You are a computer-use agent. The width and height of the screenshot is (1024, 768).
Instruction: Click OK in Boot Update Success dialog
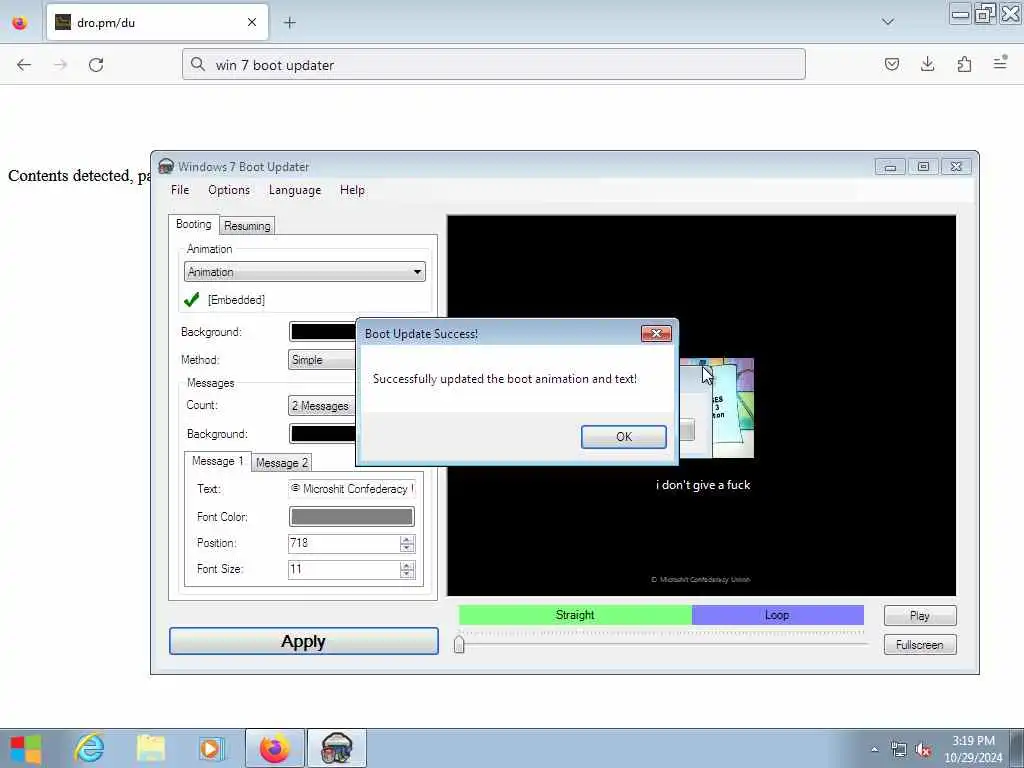(x=624, y=437)
